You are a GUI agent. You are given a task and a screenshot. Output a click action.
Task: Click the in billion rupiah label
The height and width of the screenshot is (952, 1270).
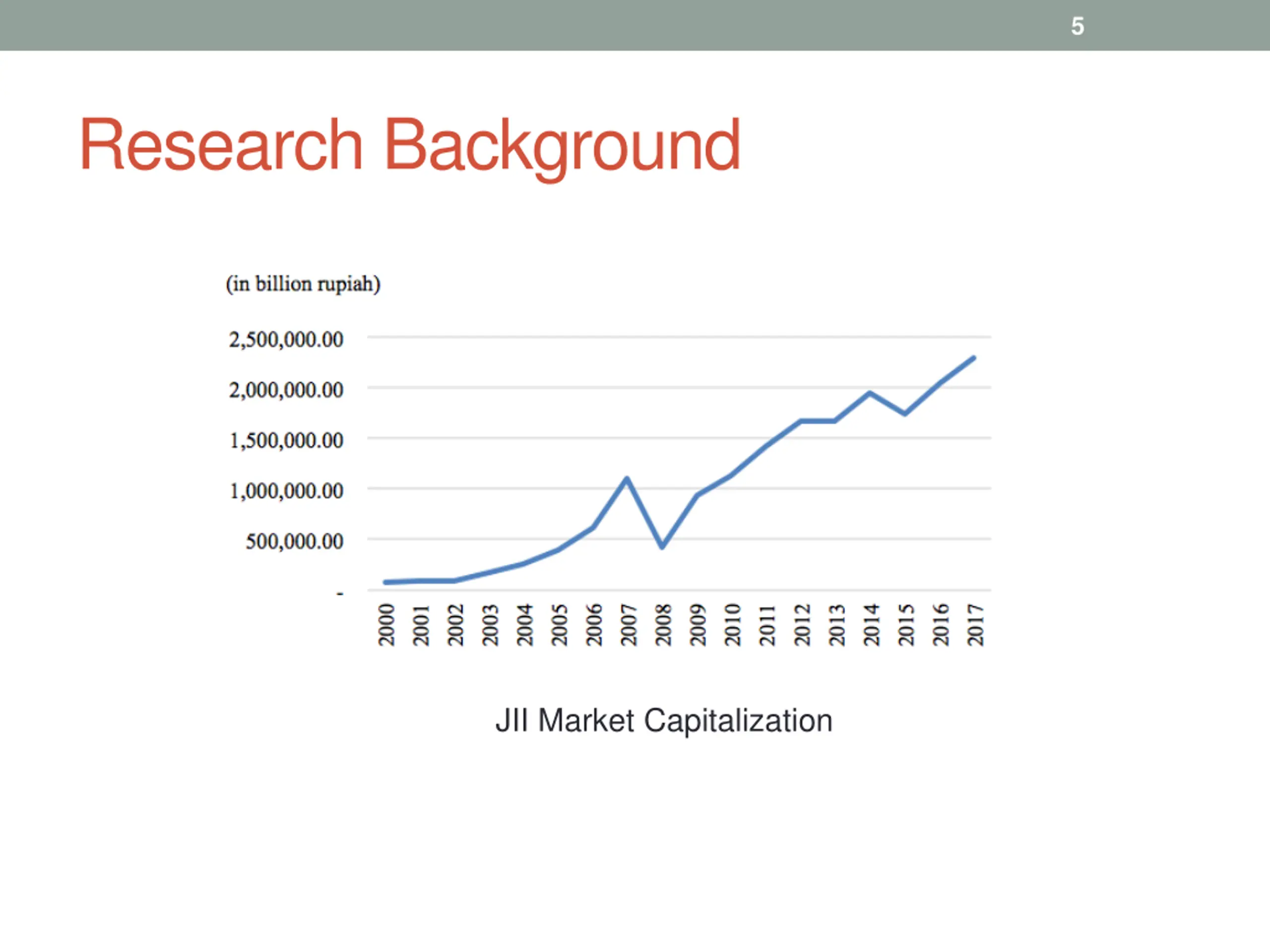click(303, 284)
